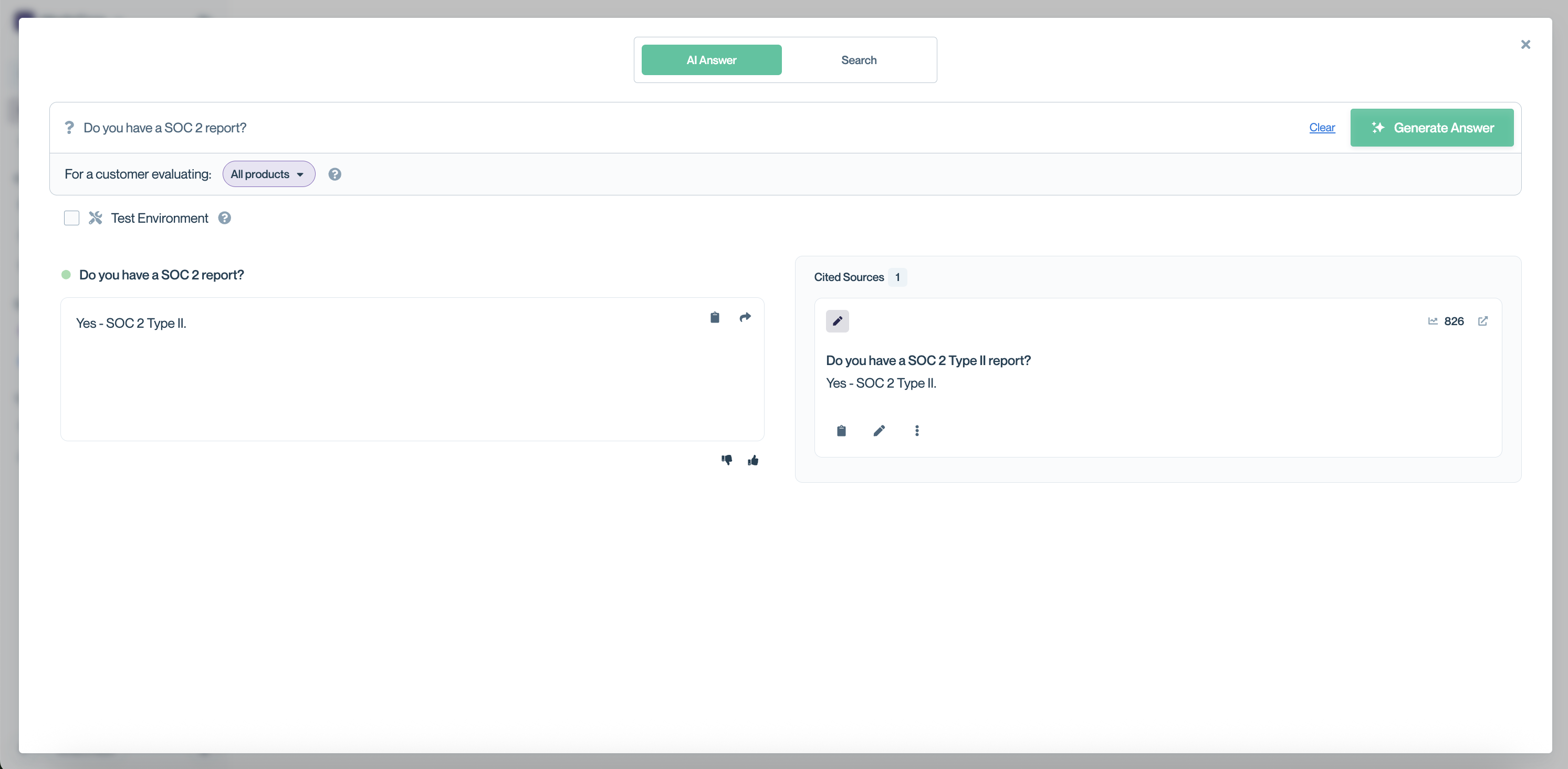The height and width of the screenshot is (769, 1568).
Task: Select the AI Answer tab
Action: pos(712,60)
